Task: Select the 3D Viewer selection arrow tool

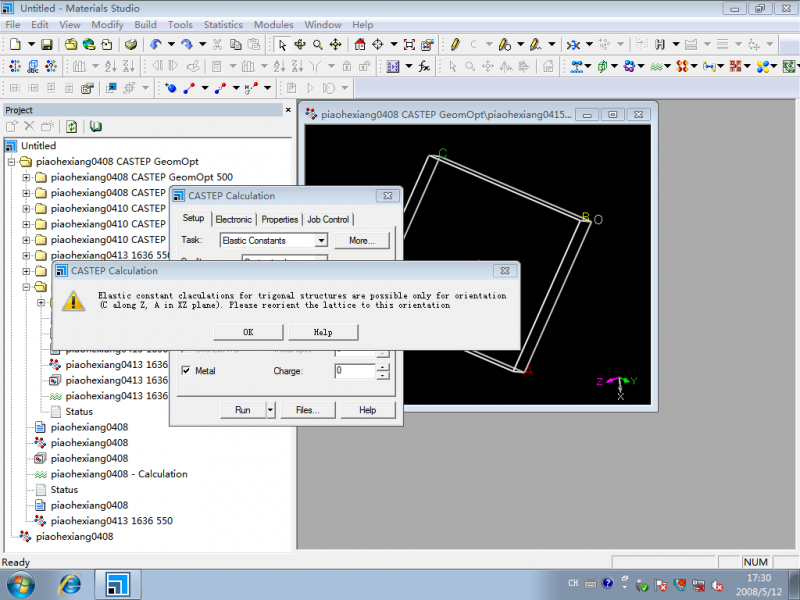Action: (283, 44)
